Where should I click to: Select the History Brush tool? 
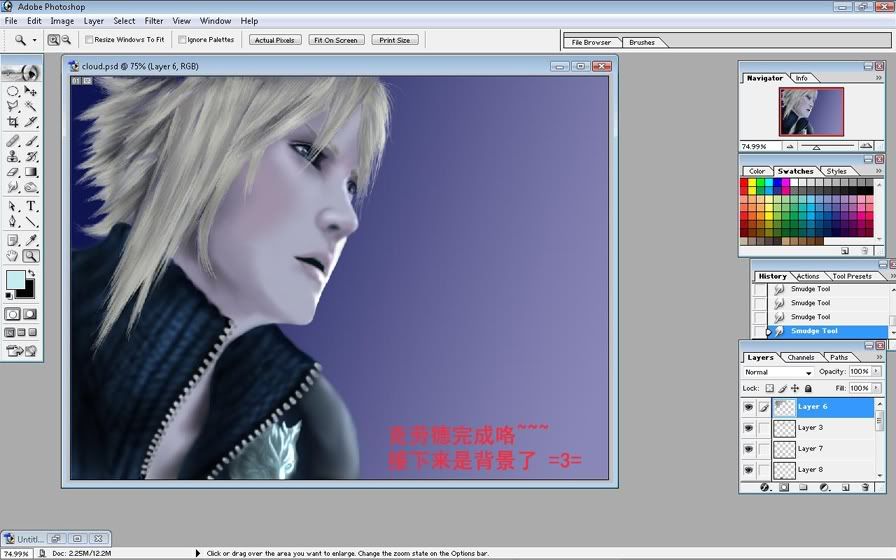[x=30, y=156]
